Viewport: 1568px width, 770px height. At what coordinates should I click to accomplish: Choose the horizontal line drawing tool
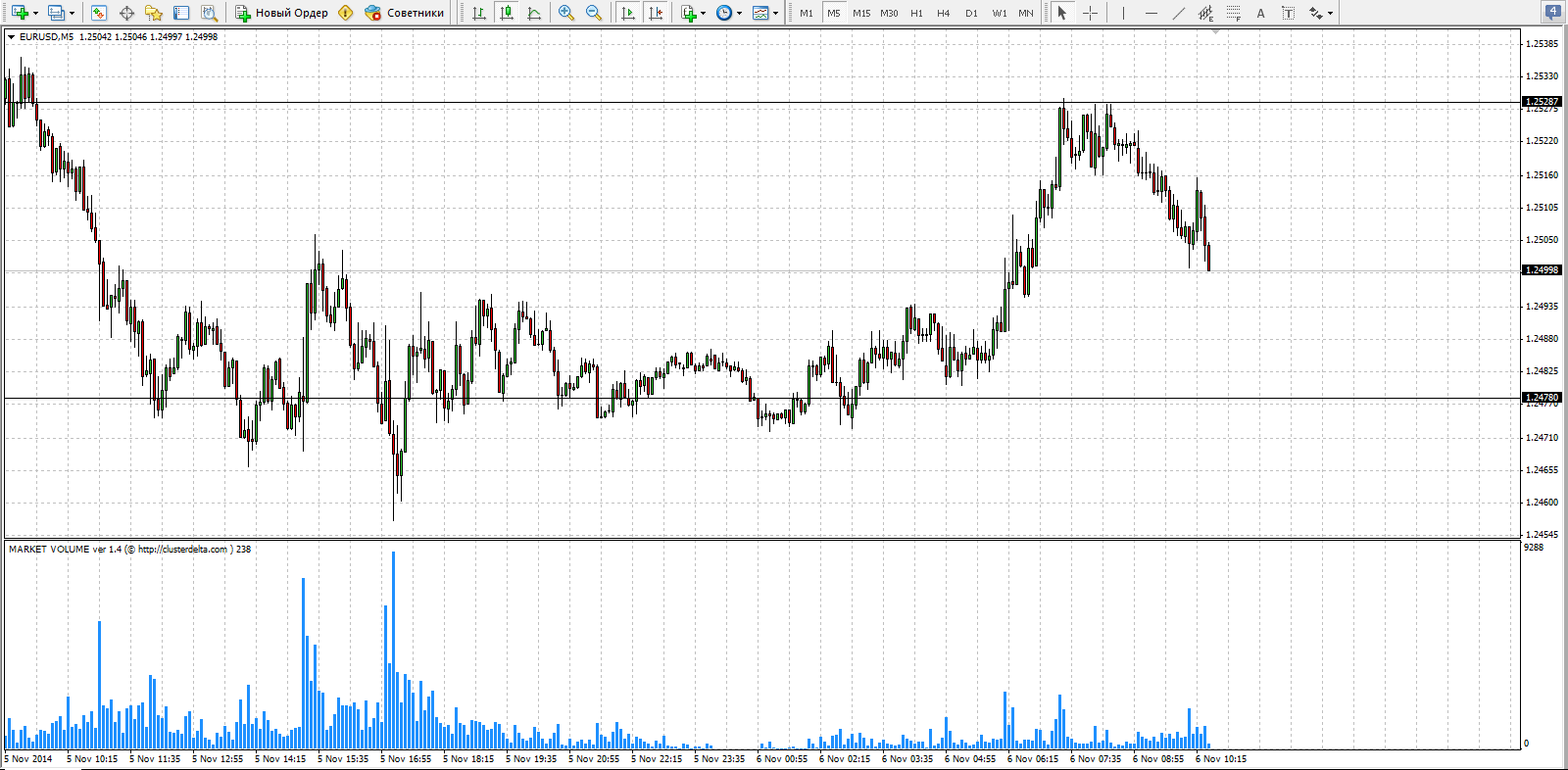1151,13
